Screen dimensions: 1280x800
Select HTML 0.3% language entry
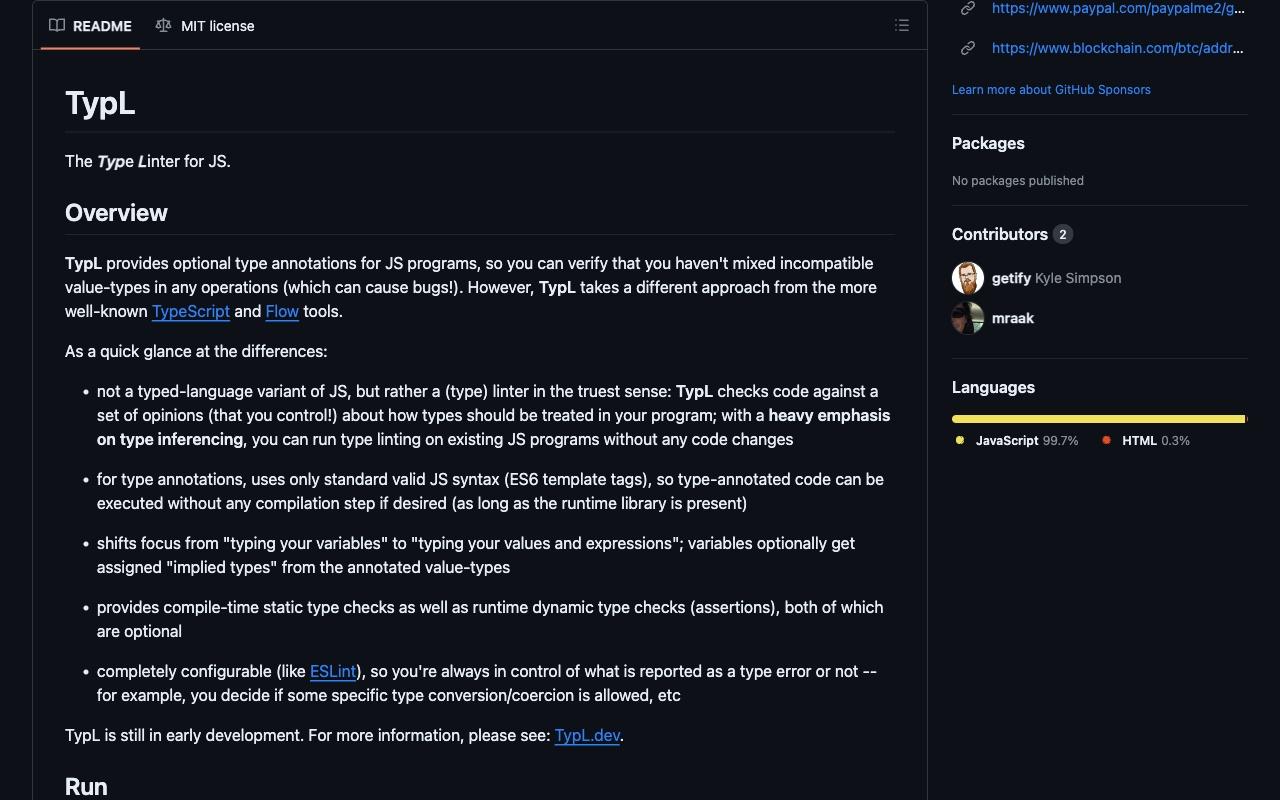point(1146,441)
